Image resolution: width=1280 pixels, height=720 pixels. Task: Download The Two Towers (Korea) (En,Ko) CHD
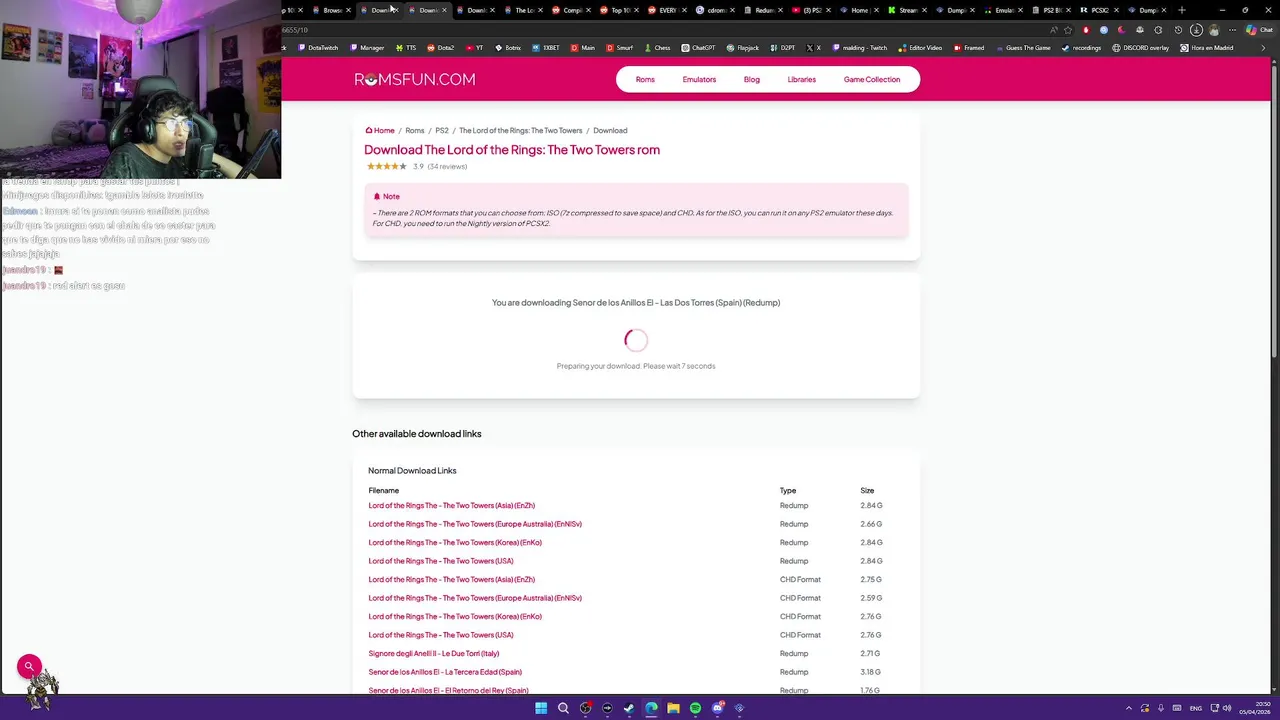pos(455,617)
